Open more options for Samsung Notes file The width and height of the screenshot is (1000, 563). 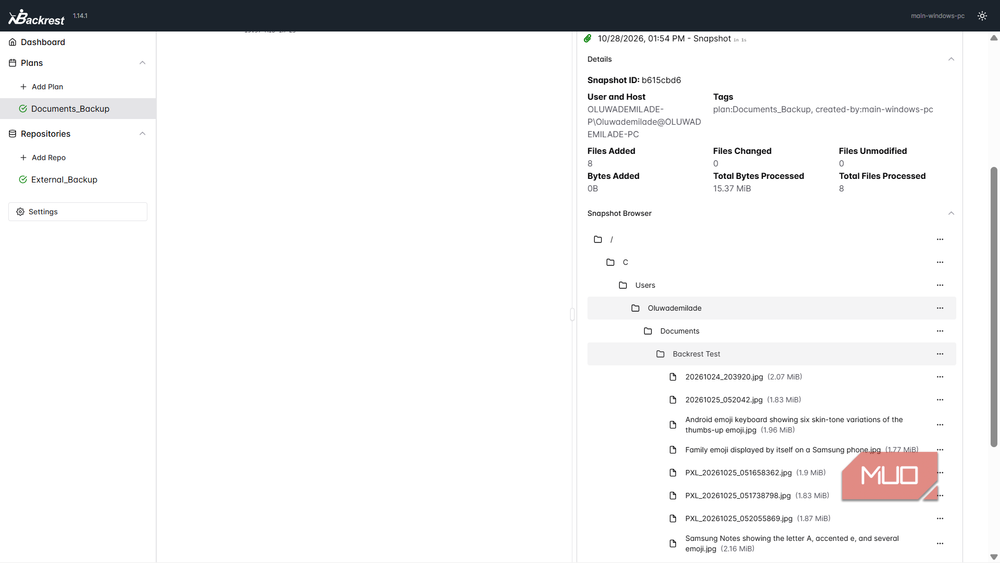pyautogui.click(x=940, y=544)
